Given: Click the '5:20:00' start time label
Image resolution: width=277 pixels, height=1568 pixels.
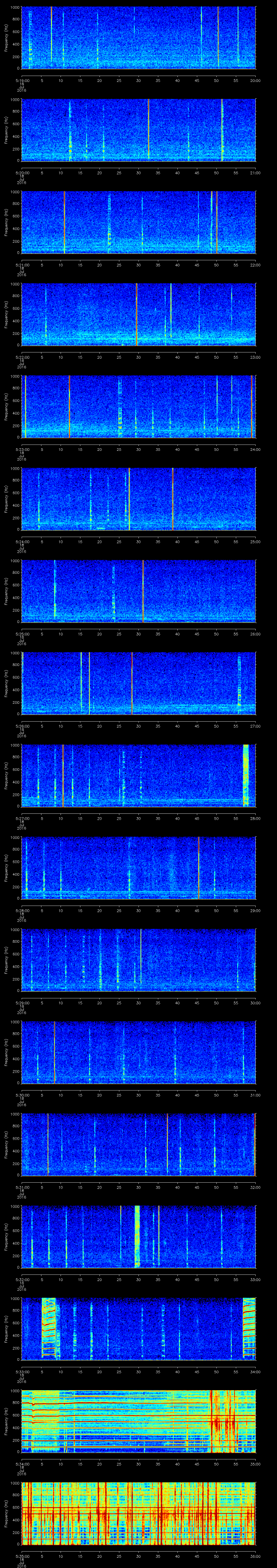Looking at the screenshot, I should click(22, 173).
